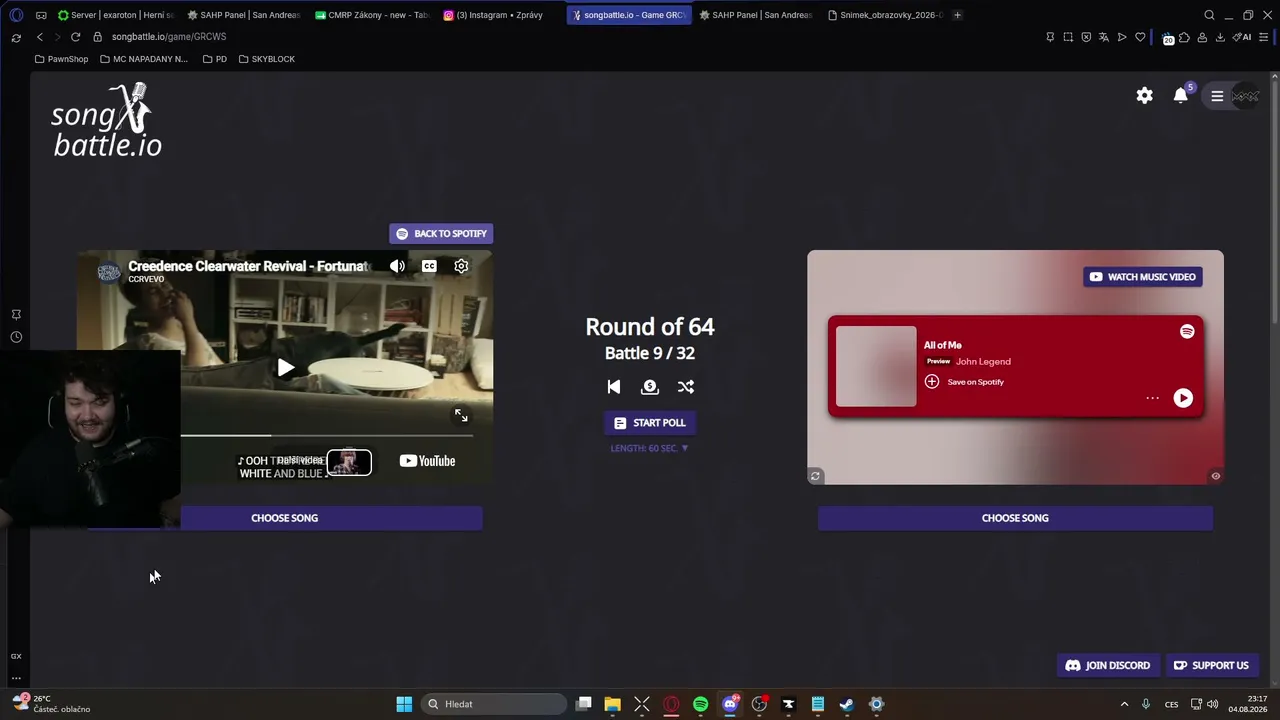Expand the YouTube video to fullscreen

pyautogui.click(x=461, y=415)
